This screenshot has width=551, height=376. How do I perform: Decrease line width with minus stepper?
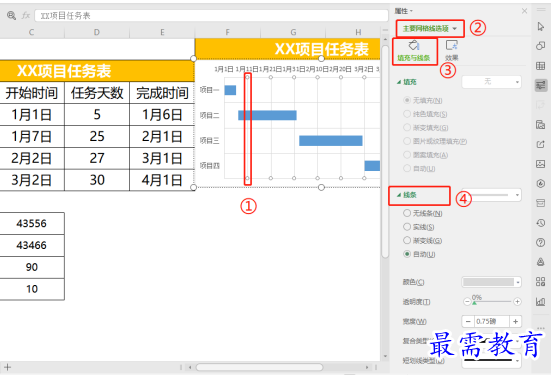468,322
